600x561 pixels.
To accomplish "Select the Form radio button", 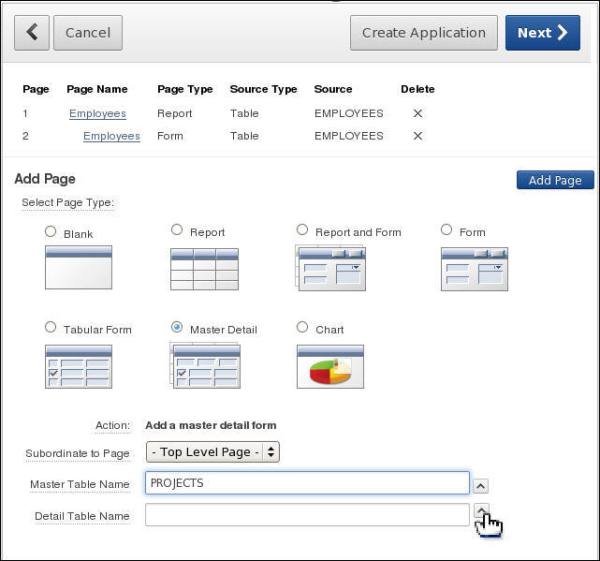I will (x=447, y=230).
